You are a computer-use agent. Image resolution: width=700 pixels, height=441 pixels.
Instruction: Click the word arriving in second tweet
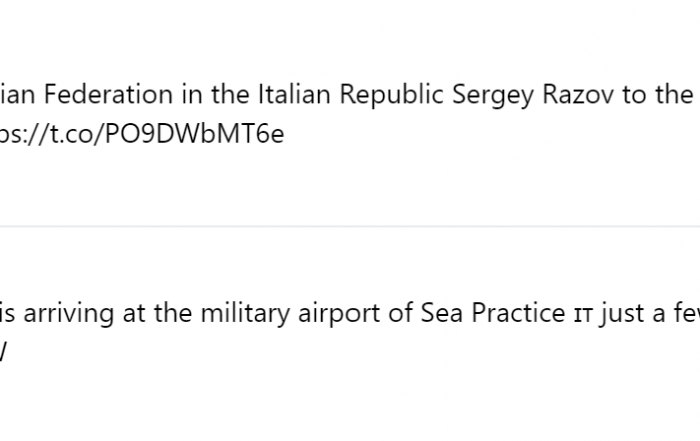pos(69,314)
